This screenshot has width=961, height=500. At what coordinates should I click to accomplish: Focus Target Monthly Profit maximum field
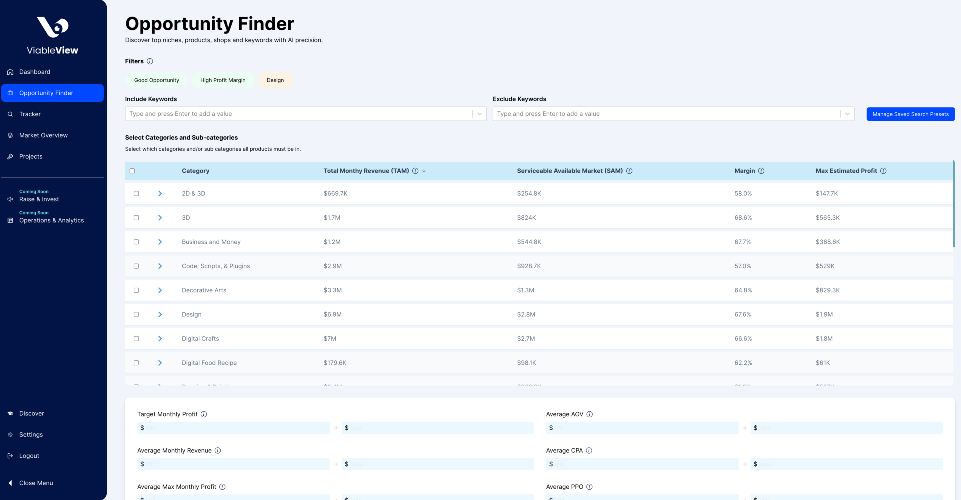(x=438, y=428)
